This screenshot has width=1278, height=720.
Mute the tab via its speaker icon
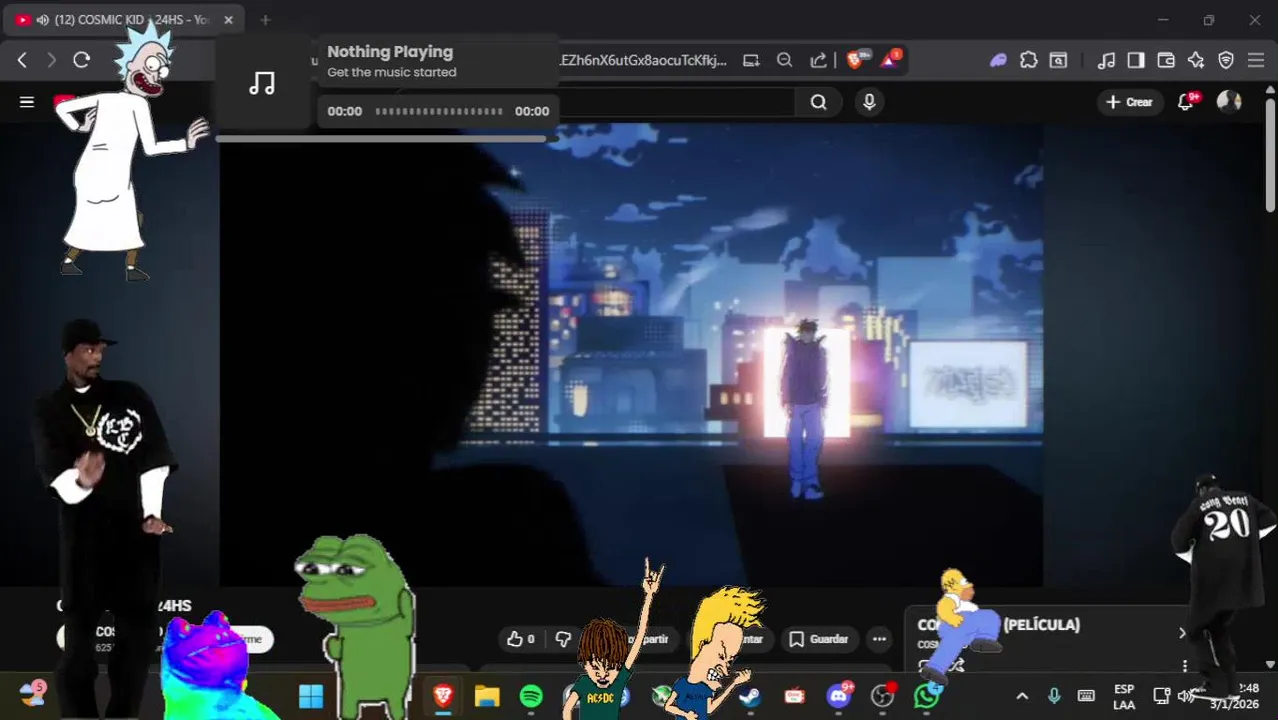click(x=42, y=20)
